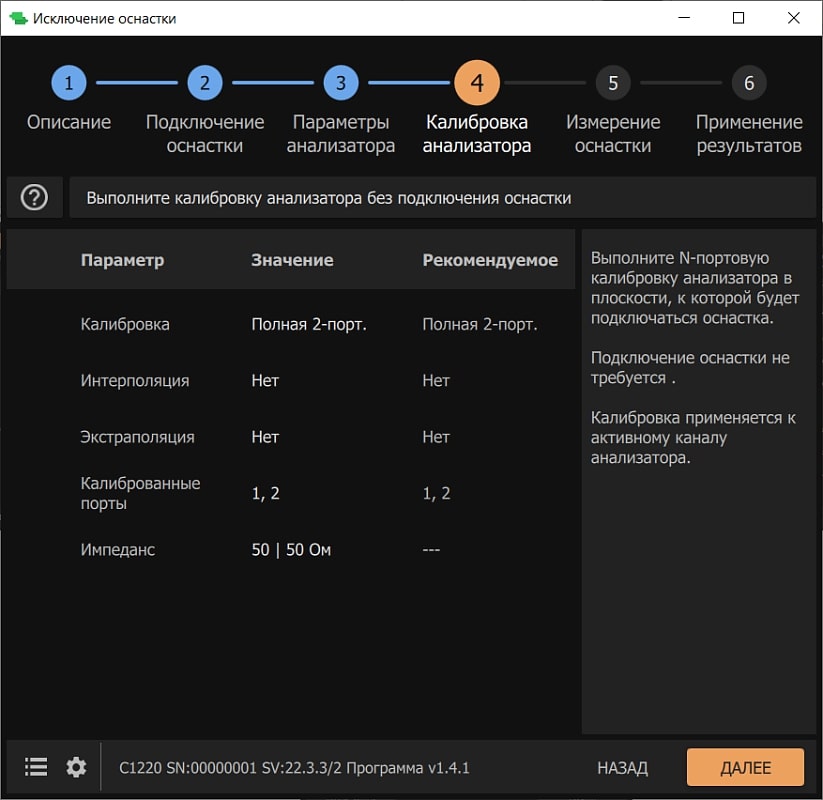Maximize the Исключение оснастки window

[738, 18]
